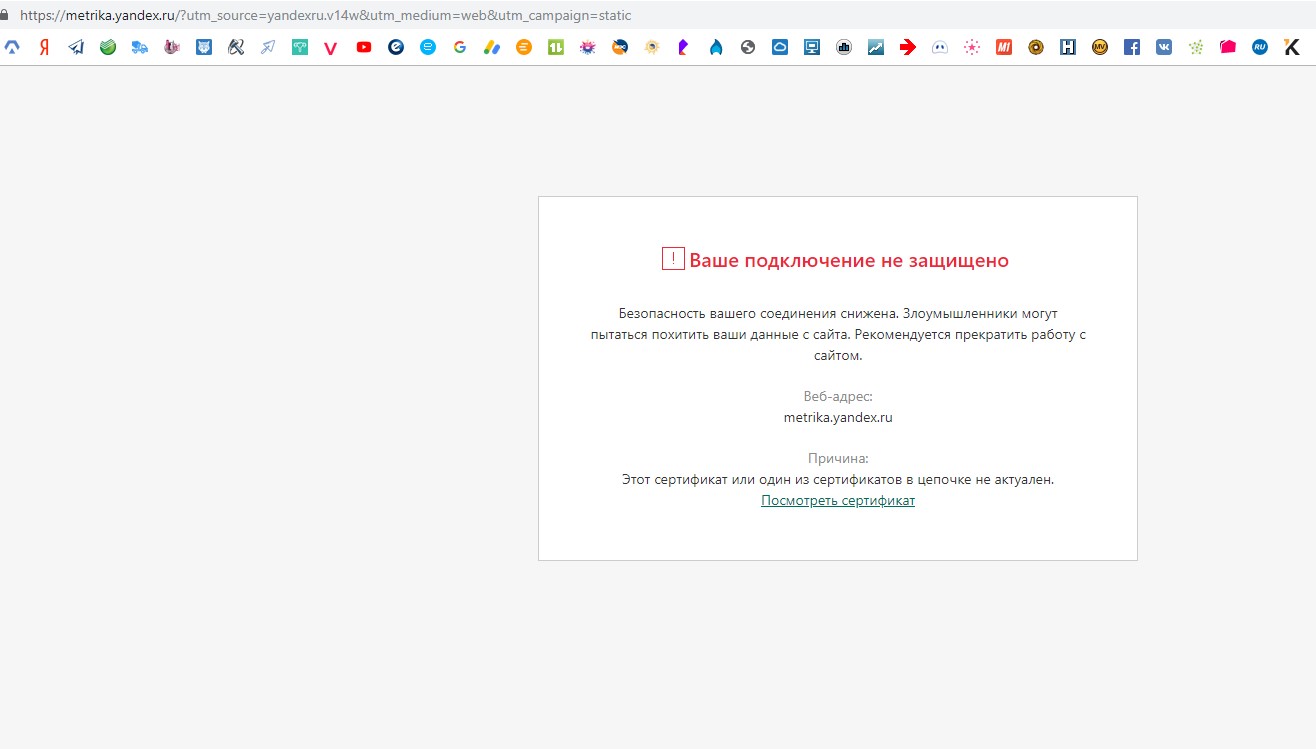The image size is (1316, 749).
Task: Click 'Посмотреть сертификат' link
Action: click(x=838, y=501)
